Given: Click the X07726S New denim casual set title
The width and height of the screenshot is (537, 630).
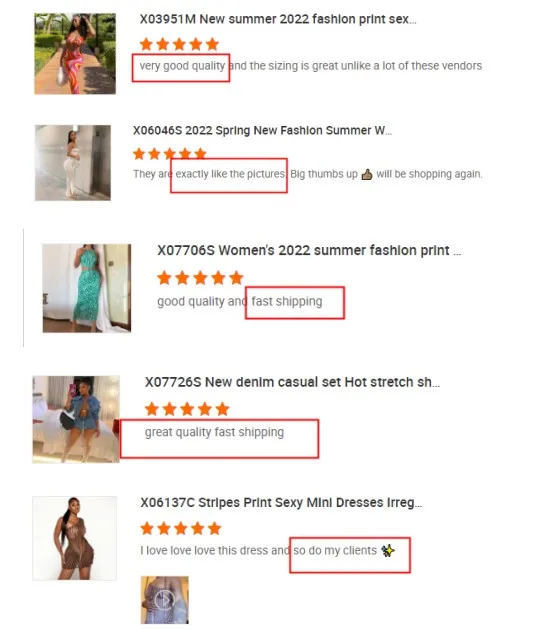Looking at the screenshot, I should point(292,382).
